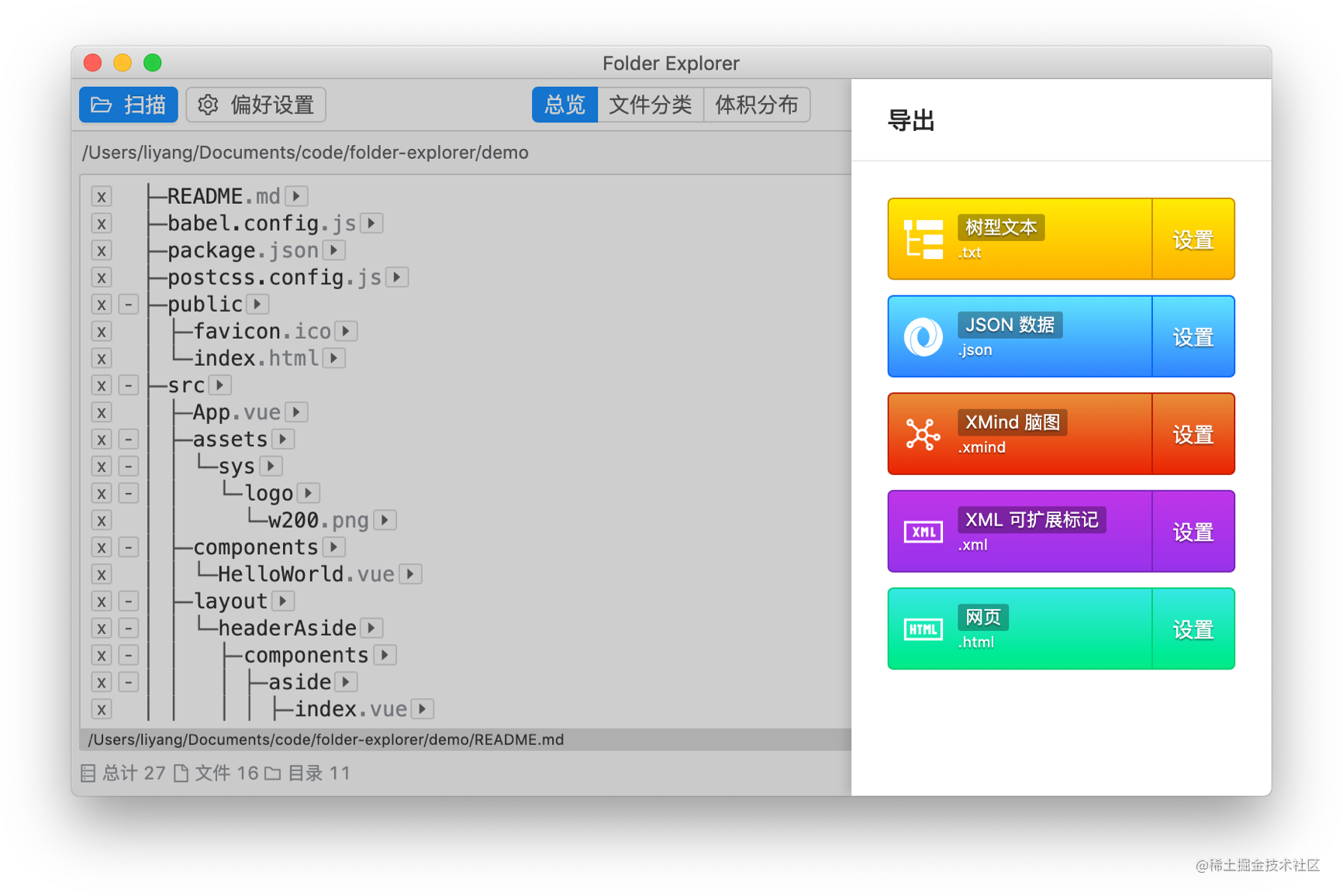This screenshot has height=896, width=1343.
Task: Collapse the layout folder with minus button
Action: tap(129, 601)
